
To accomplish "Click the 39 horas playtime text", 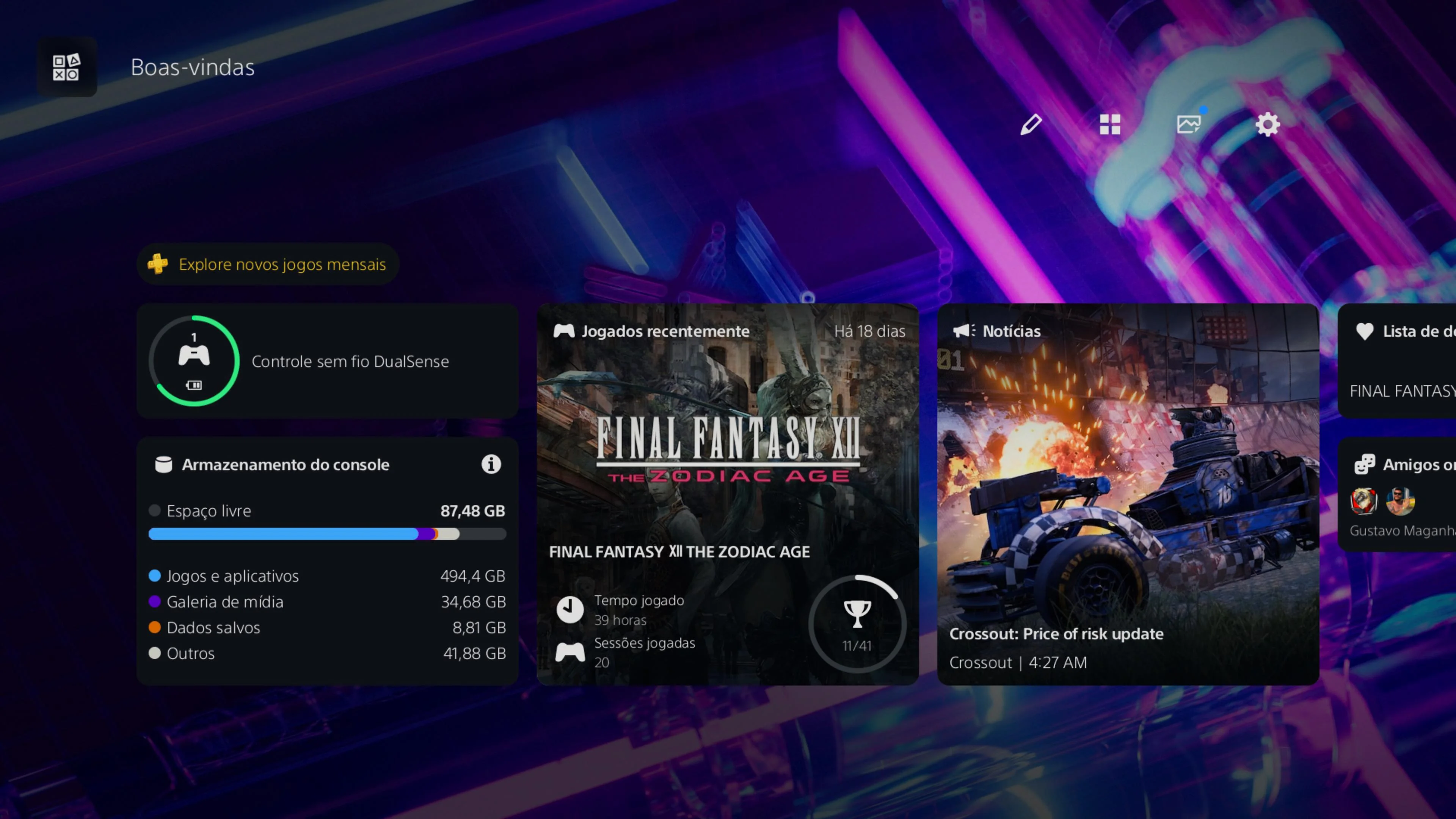I will pyautogui.click(x=620, y=620).
